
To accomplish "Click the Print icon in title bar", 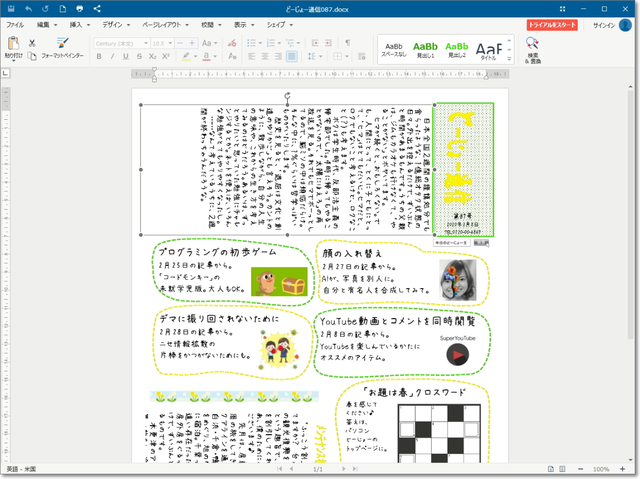I will pos(79,8).
